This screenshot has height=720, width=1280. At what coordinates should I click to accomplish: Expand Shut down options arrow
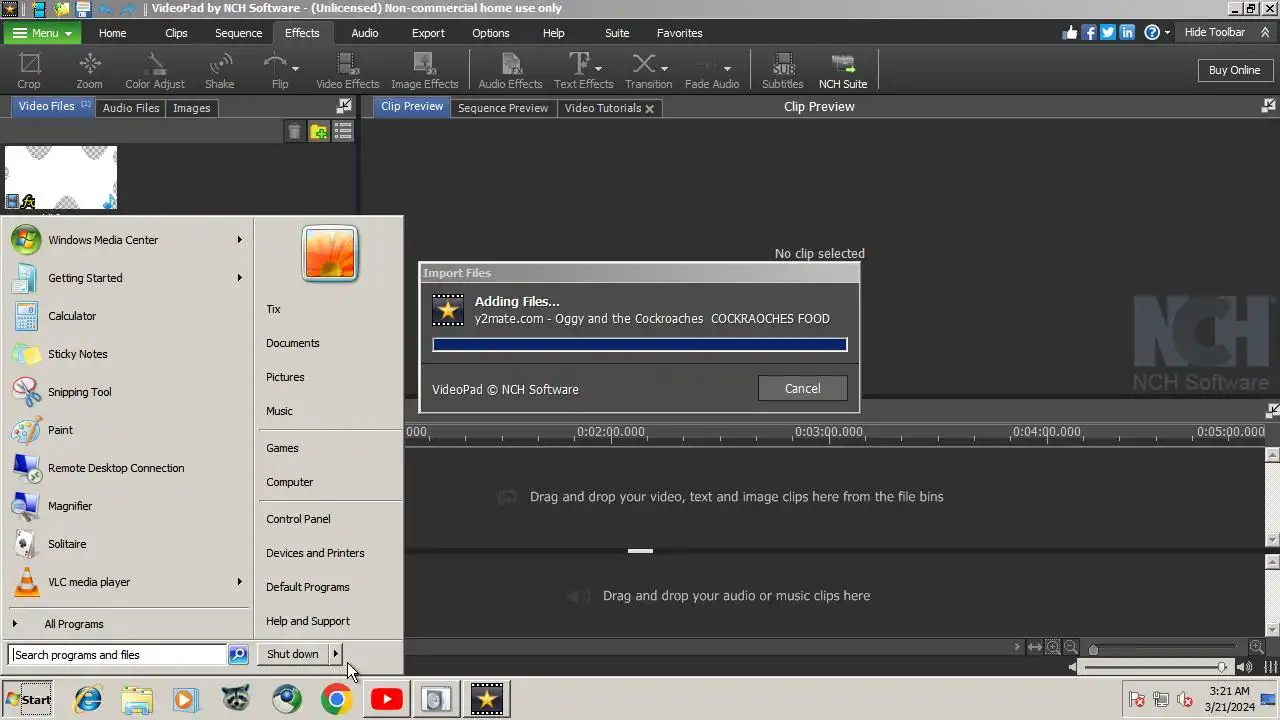click(x=336, y=654)
